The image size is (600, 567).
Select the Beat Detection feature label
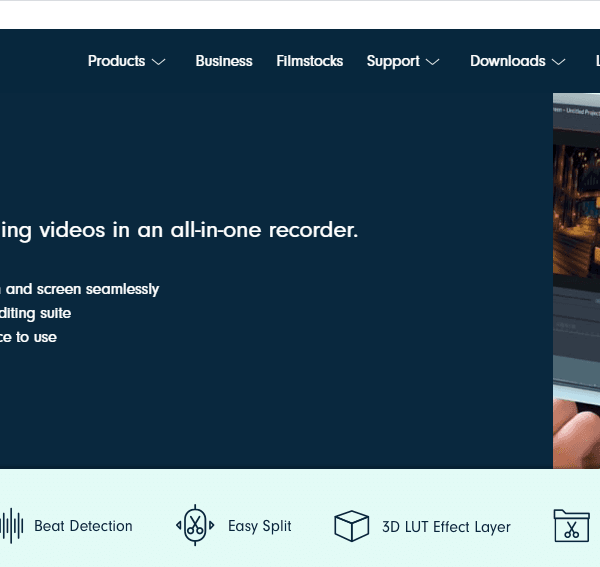point(83,526)
